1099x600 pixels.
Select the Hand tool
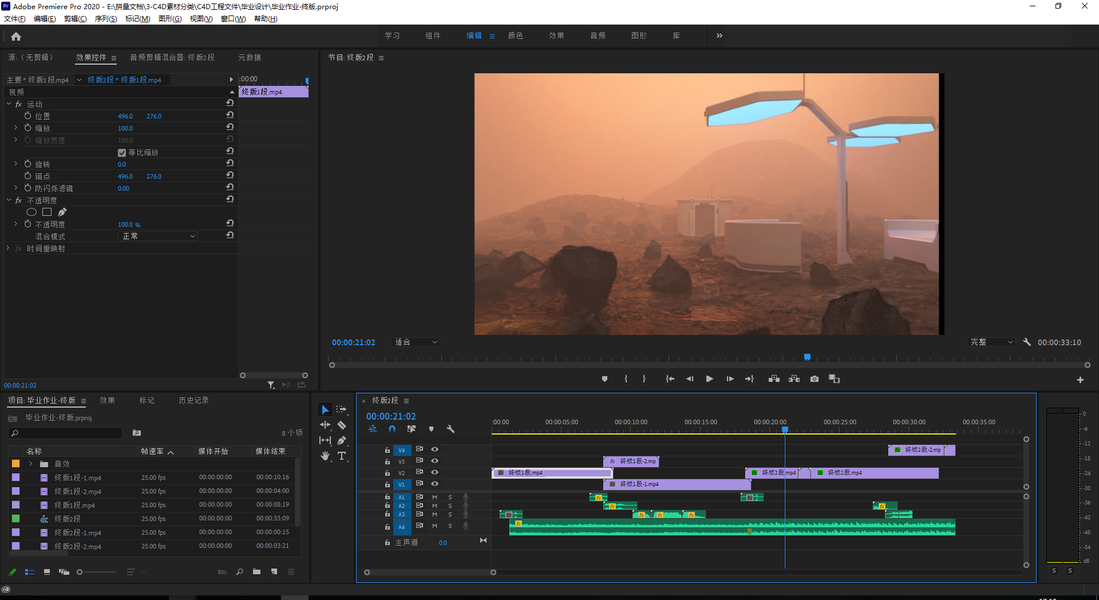pyautogui.click(x=325, y=456)
